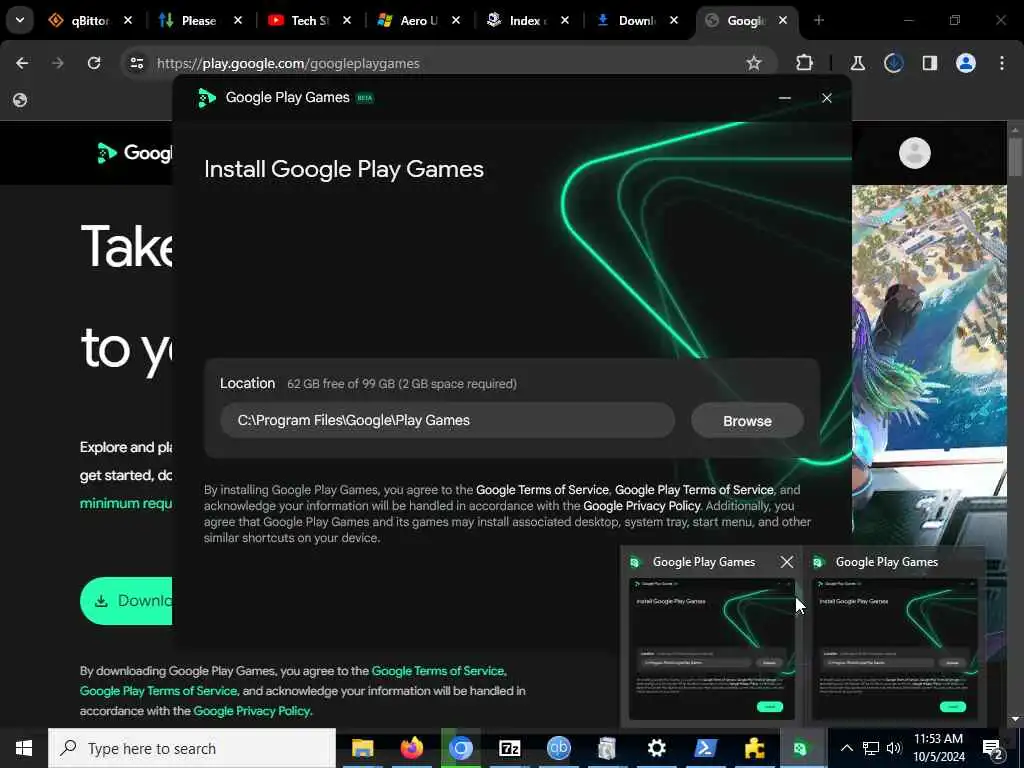The image size is (1024, 768).
Task: Minimize the Google Play Games installer
Action: 784,98
